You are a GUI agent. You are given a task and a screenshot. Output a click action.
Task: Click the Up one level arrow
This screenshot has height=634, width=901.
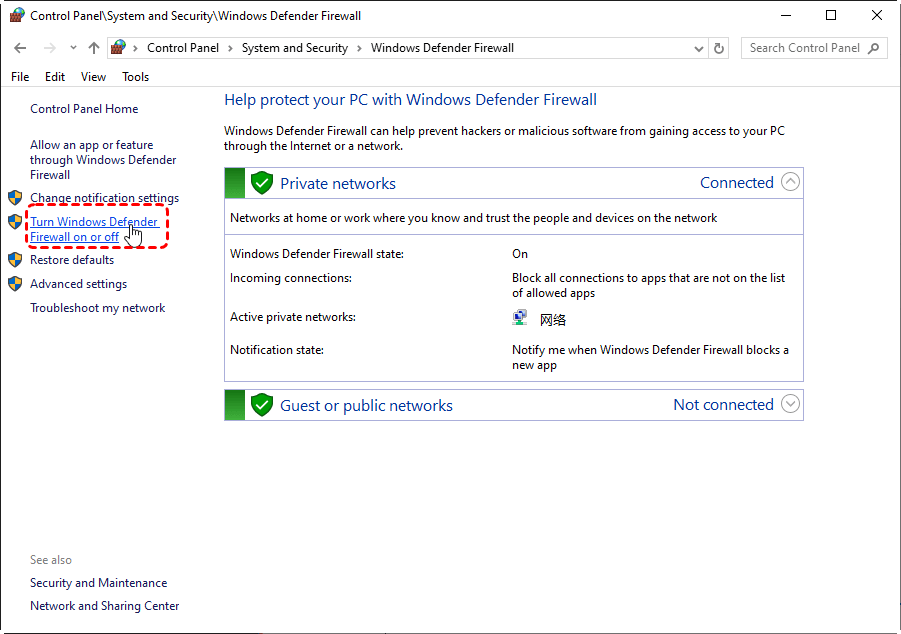[x=94, y=48]
